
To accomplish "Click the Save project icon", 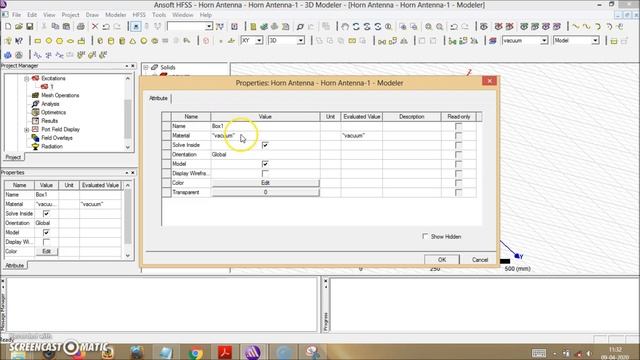I will click(x=29, y=27).
